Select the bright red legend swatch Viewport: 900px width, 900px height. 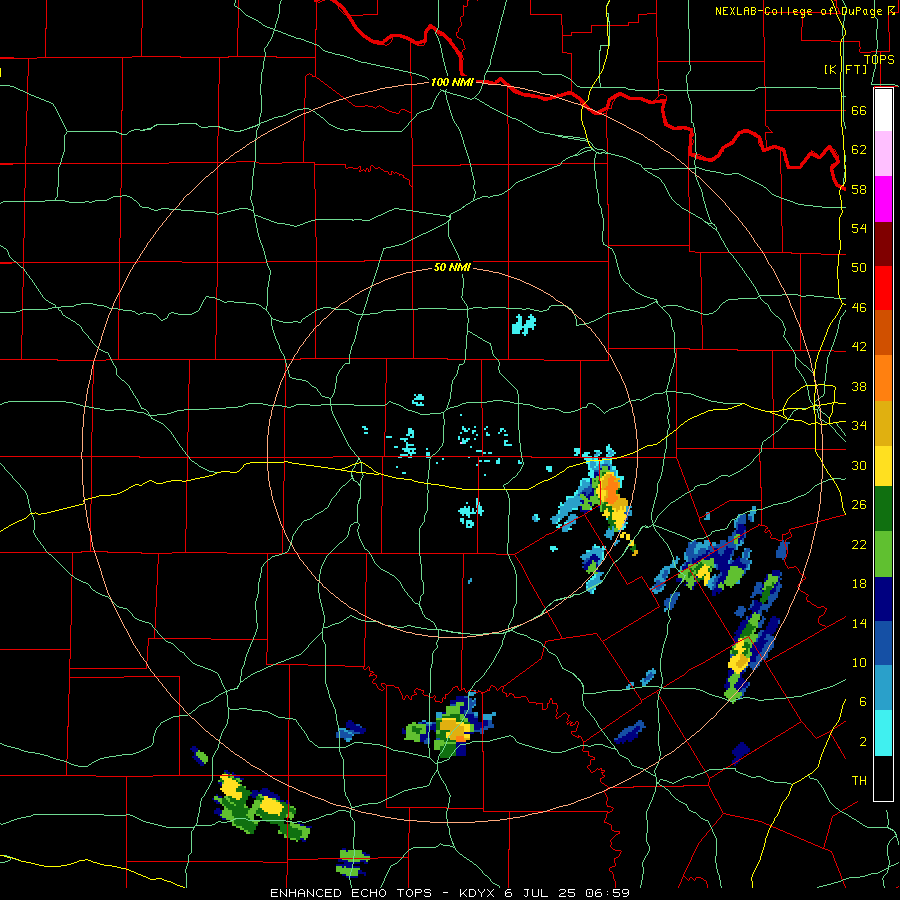click(x=883, y=288)
